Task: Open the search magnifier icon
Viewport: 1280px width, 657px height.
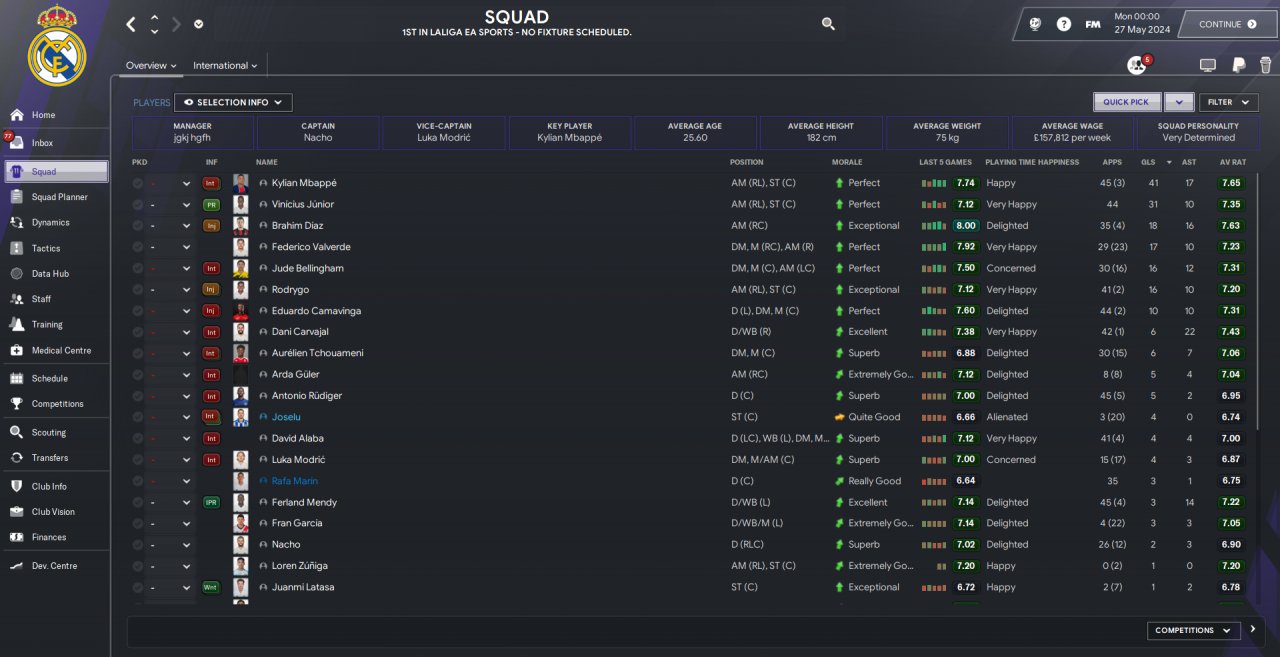Action: pos(828,24)
